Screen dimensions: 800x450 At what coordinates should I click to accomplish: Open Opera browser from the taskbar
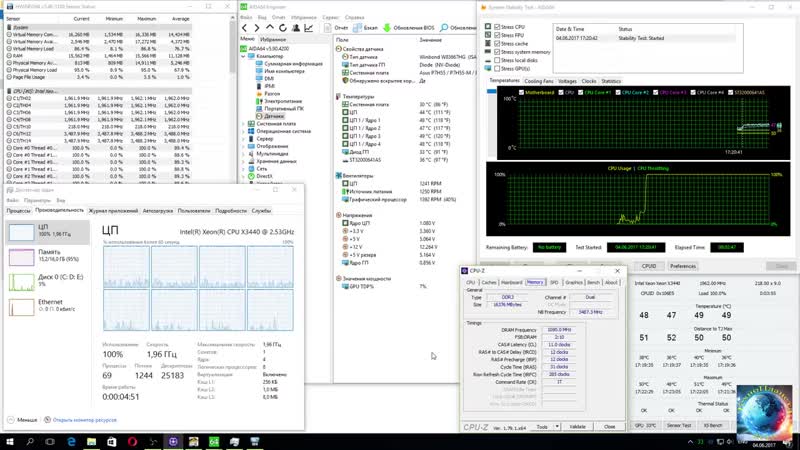(132, 441)
